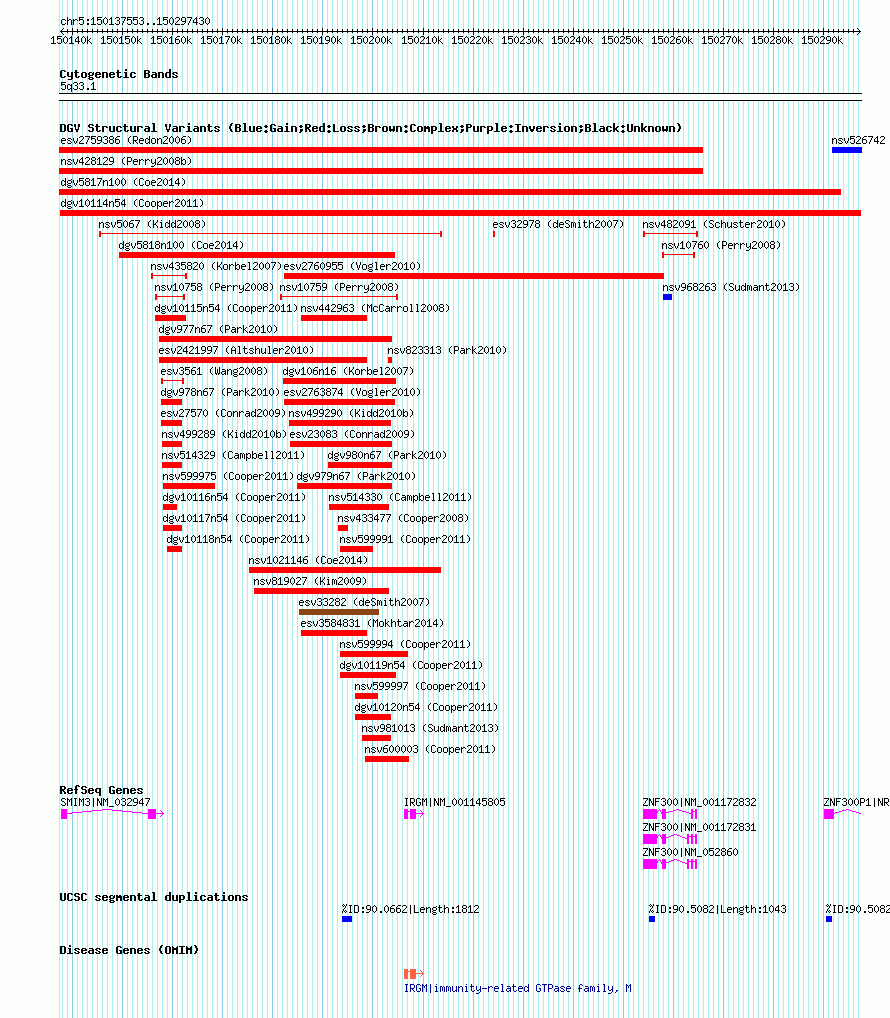
Task: Click dgv10117n54 (Cooper2011) label
Action: click(x=234, y=518)
